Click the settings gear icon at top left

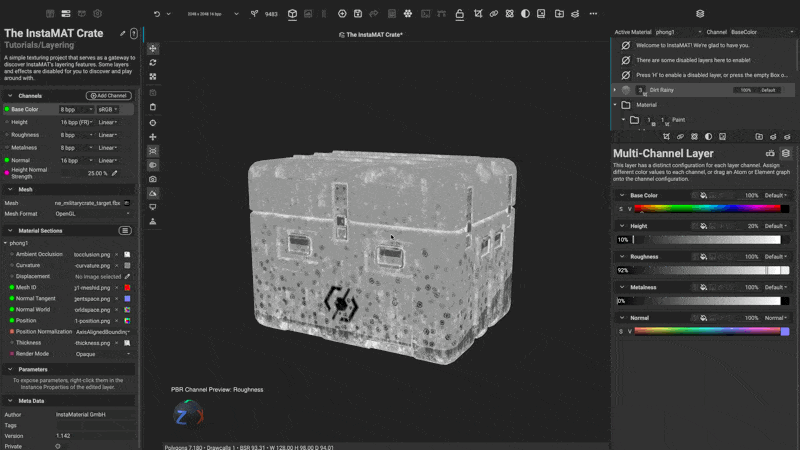coord(97,13)
